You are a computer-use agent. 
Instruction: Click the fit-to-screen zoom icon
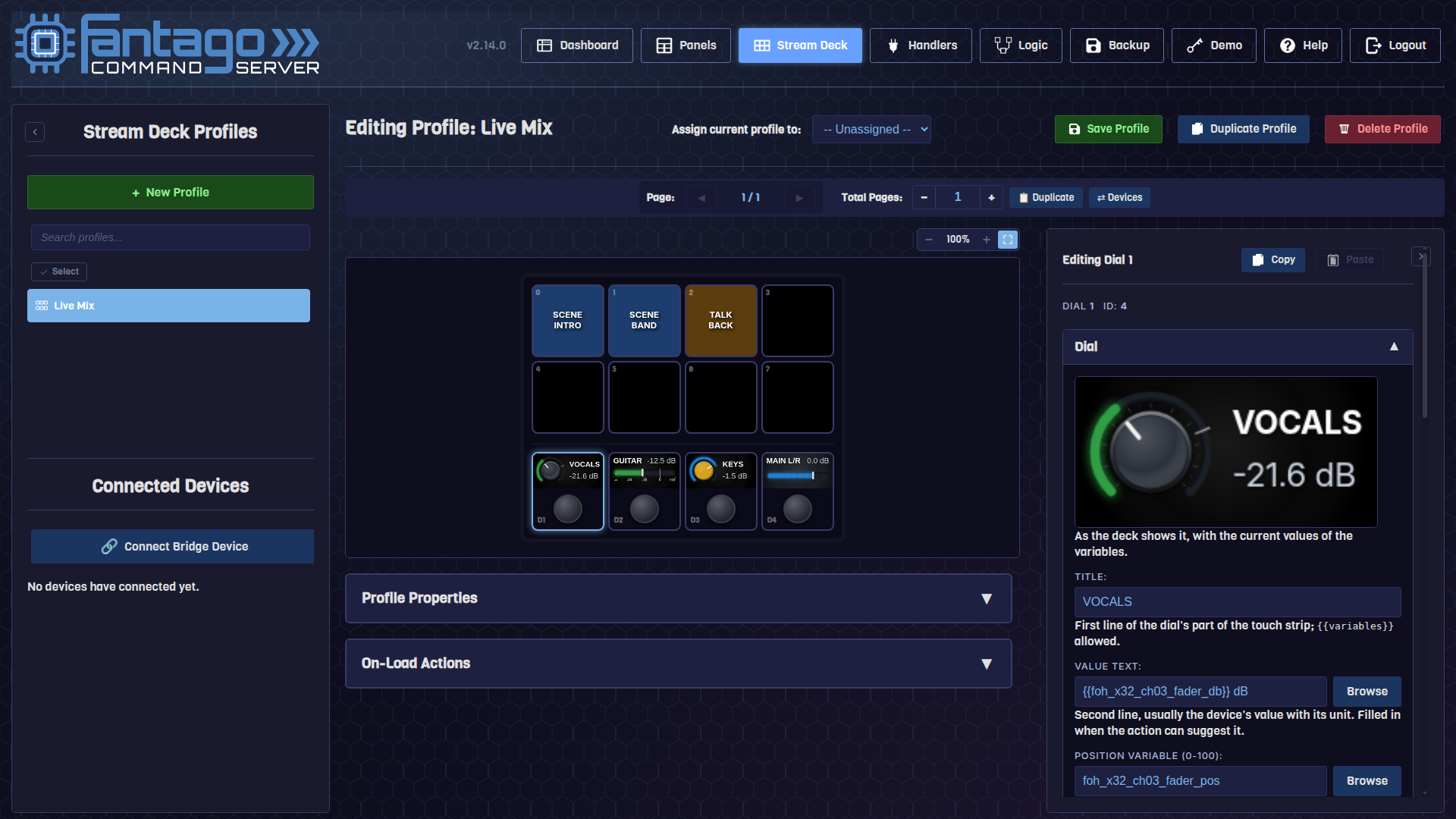(x=1008, y=240)
